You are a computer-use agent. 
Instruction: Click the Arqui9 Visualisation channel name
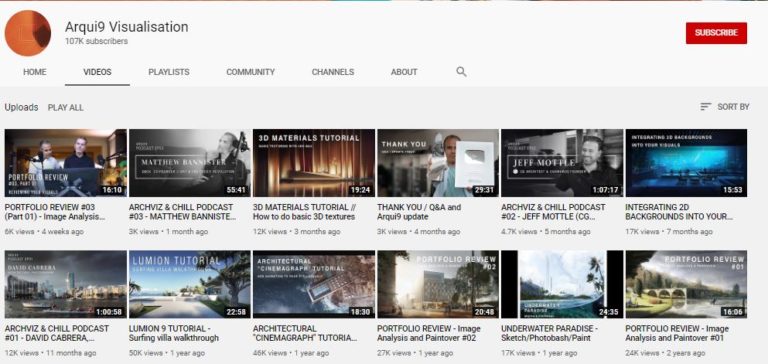126,27
